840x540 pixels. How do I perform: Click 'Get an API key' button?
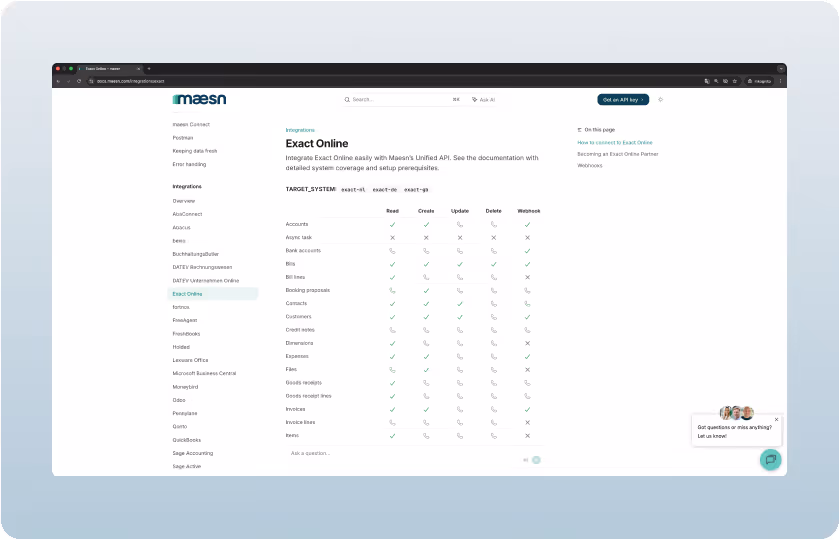click(x=623, y=100)
